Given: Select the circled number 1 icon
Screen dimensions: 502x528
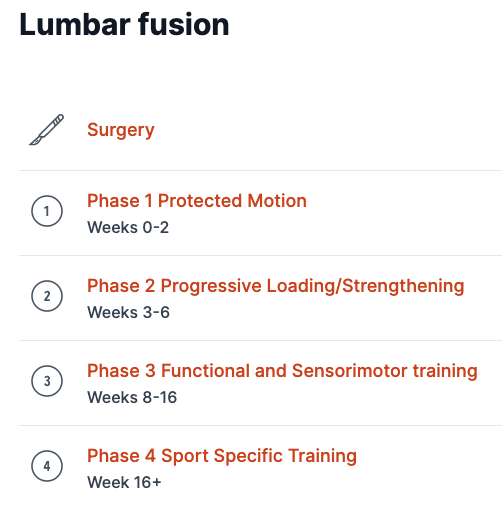Looking at the screenshot, I should coord(47,211).
